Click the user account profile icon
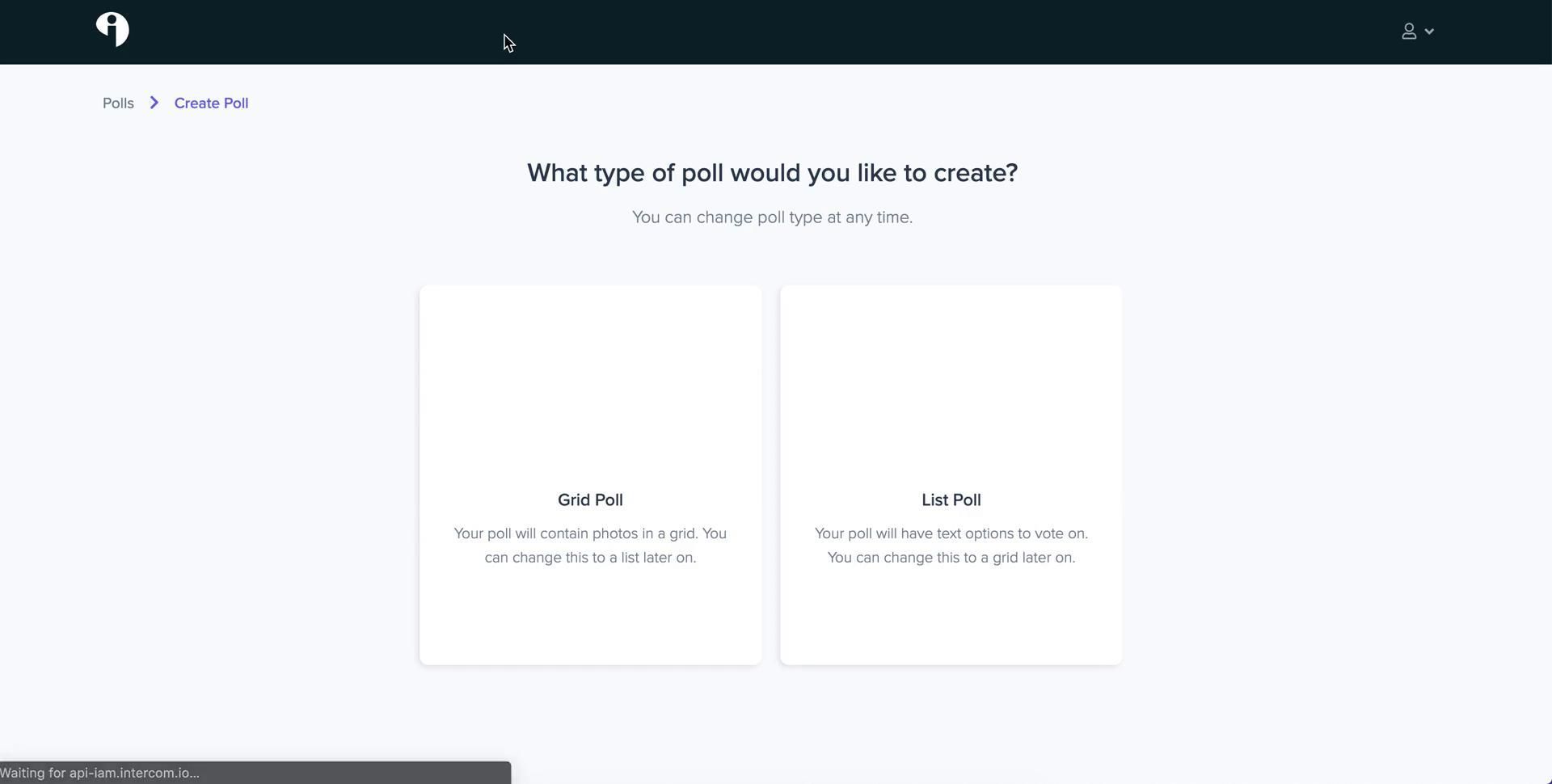The image size is (1552, 784). tap(1408, 32)
